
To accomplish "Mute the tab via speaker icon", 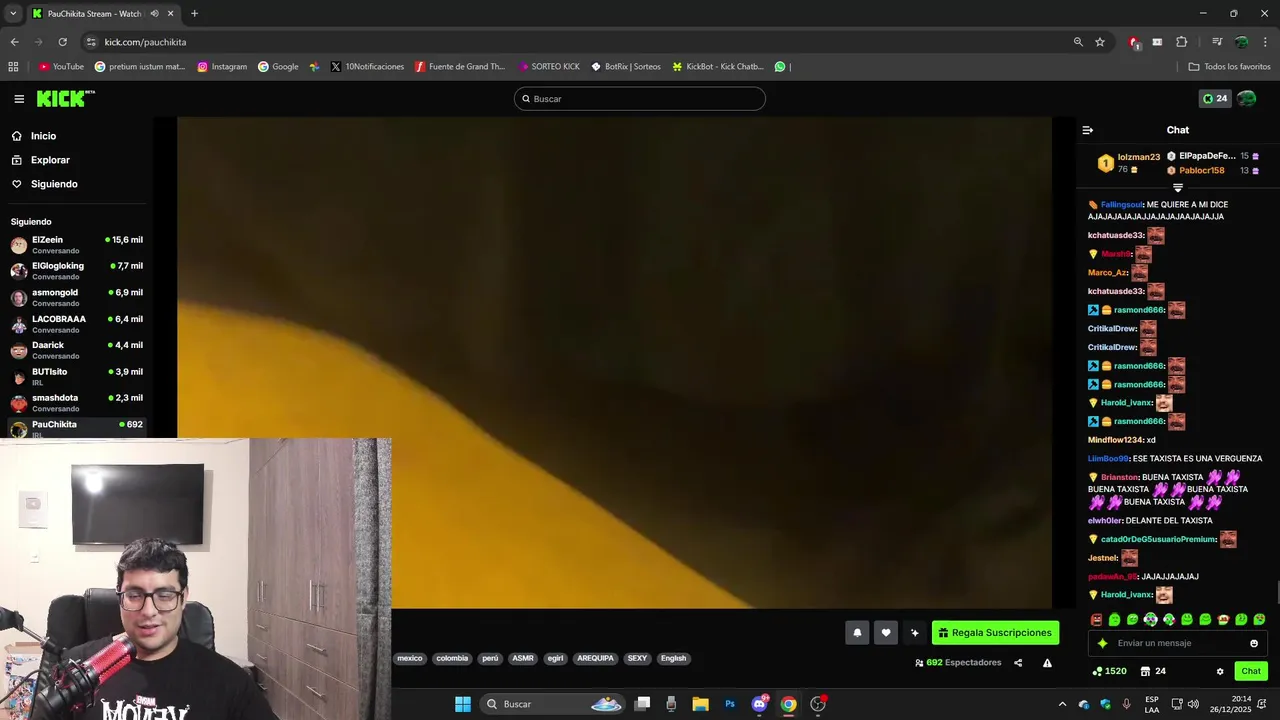I will tap(154, 14).
